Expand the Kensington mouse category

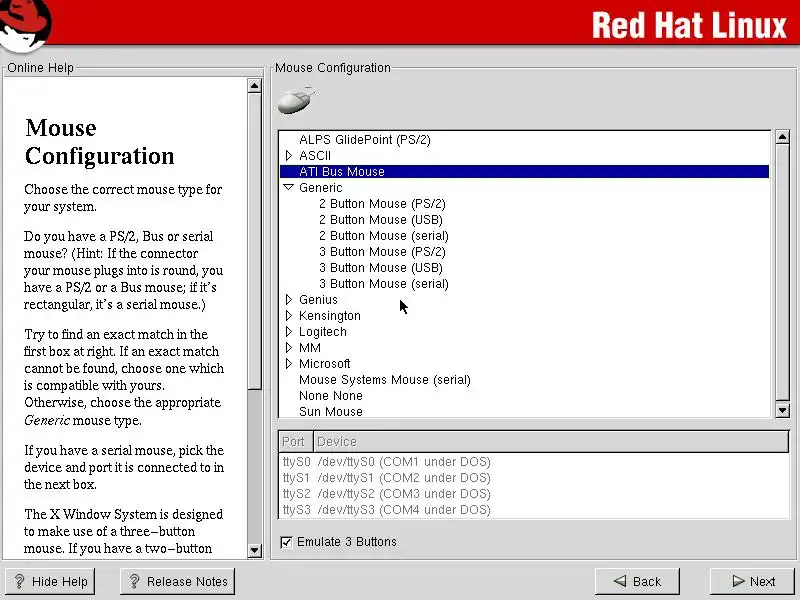coord(289,315)
